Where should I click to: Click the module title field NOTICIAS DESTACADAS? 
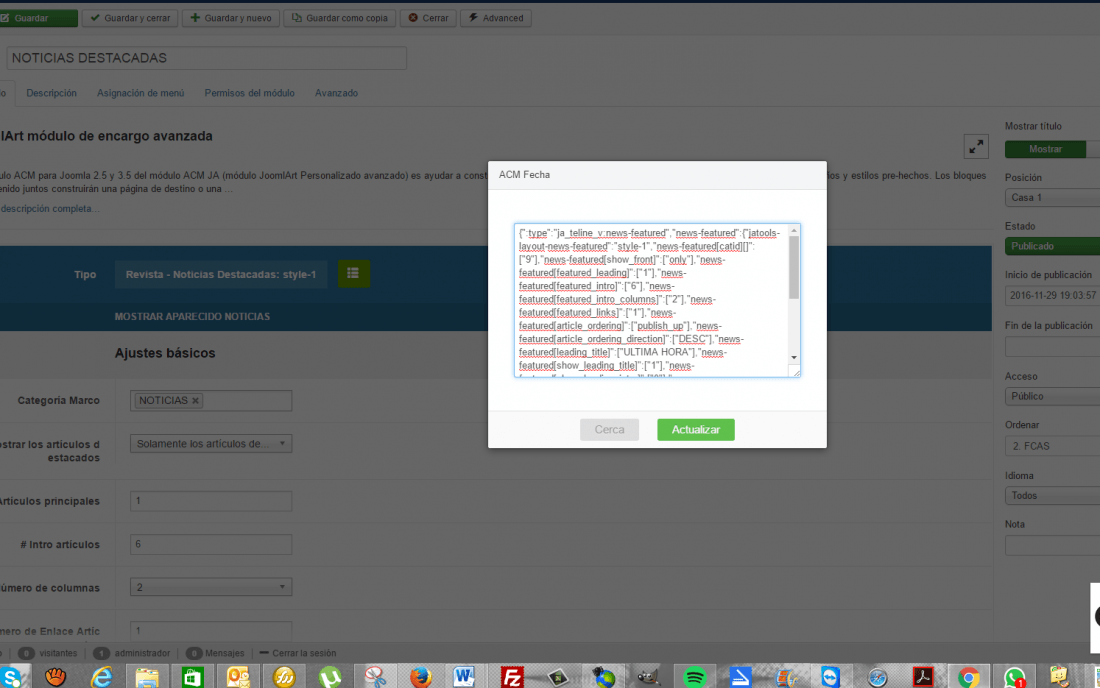tap(207, 58)
